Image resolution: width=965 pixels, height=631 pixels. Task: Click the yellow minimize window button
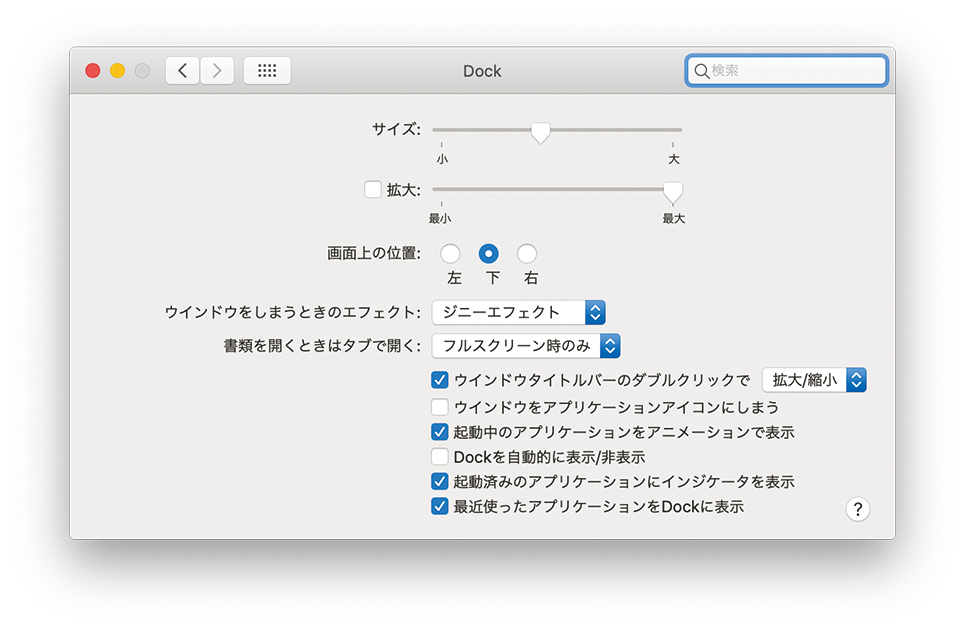click(117, 71)
